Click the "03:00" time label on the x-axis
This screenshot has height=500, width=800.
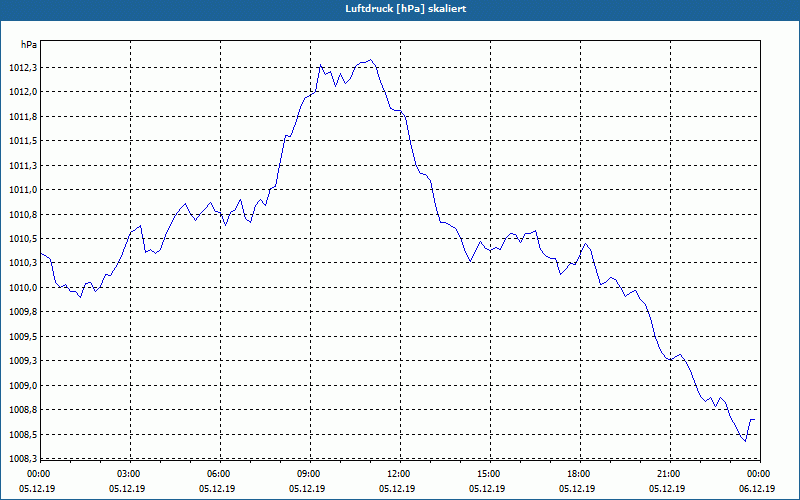(129, 474)
